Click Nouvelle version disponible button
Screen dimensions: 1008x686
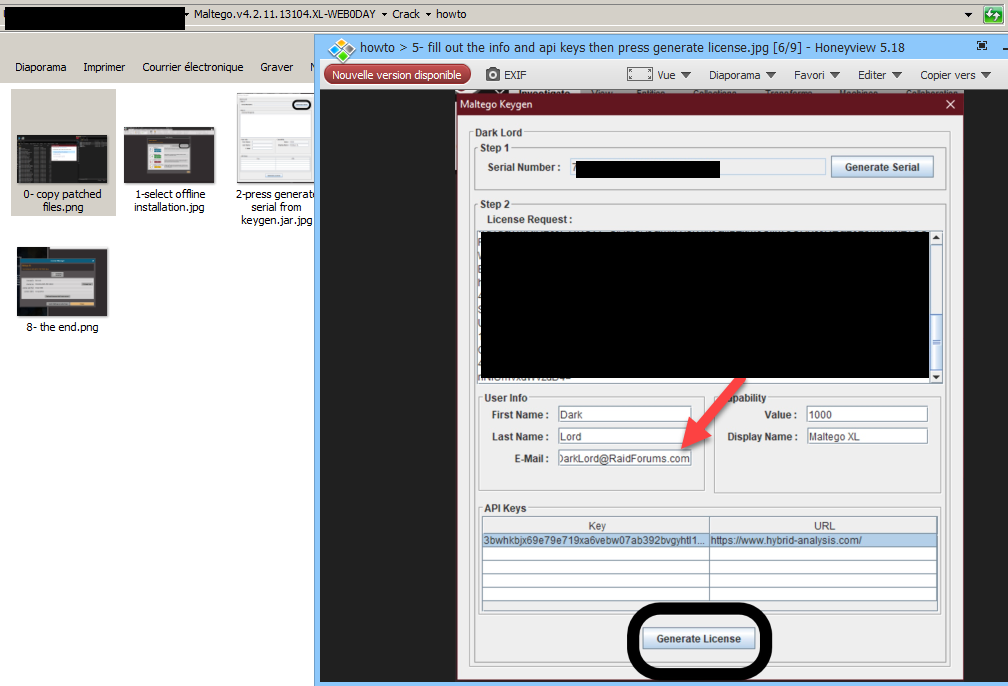pos(397,75)
